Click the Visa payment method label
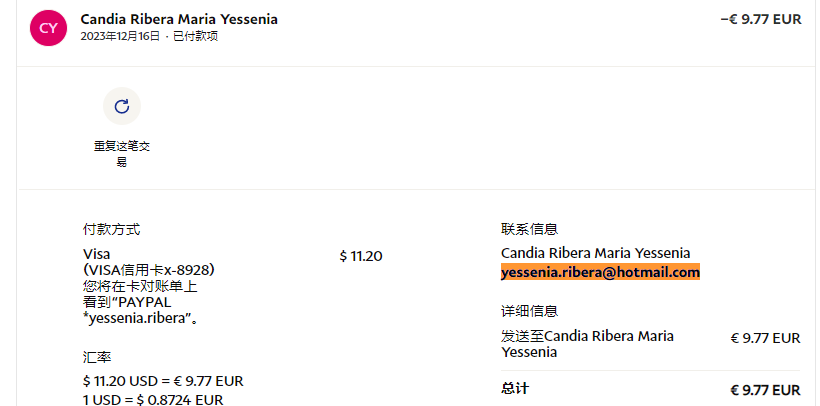 [97, 254]
